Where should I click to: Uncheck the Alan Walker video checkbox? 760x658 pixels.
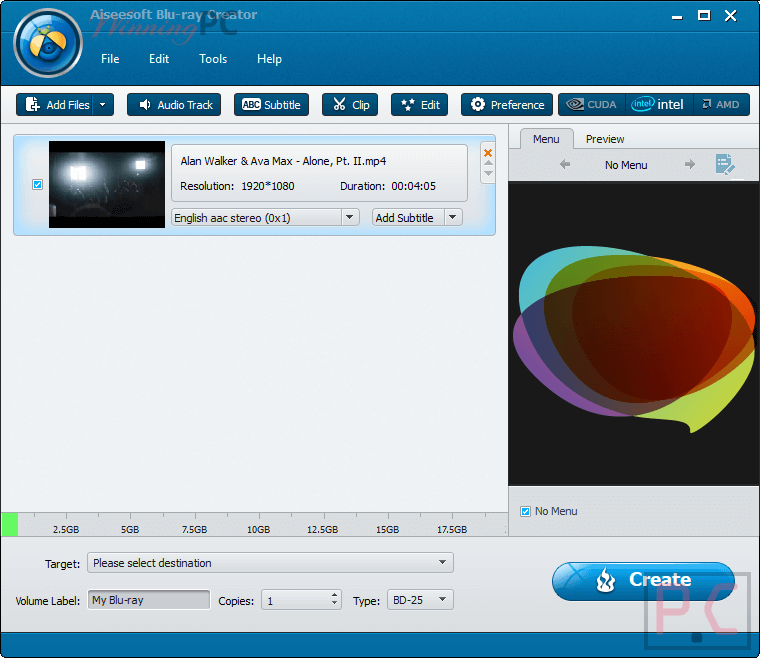pyautogui.click(x=37, y=185)
